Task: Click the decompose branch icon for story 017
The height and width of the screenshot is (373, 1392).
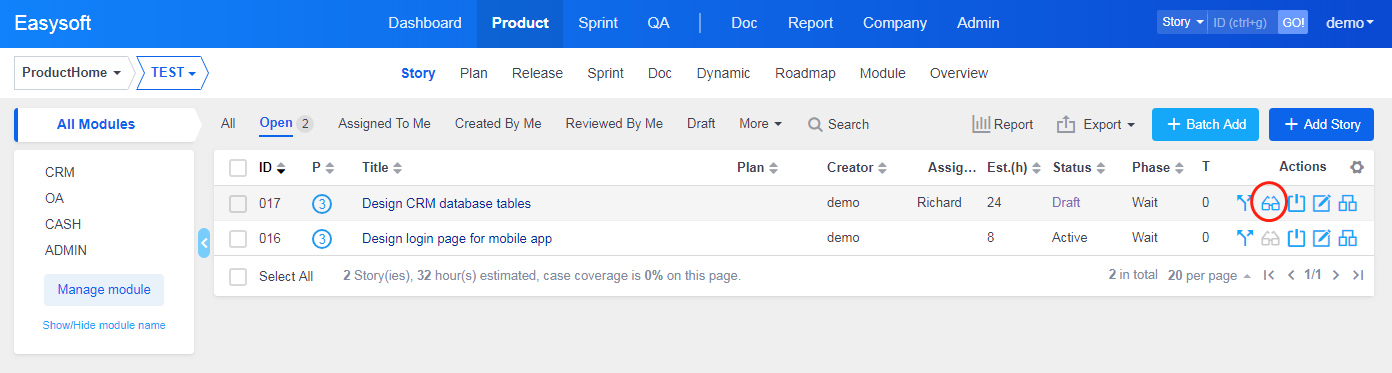Action: [1245, 204]
